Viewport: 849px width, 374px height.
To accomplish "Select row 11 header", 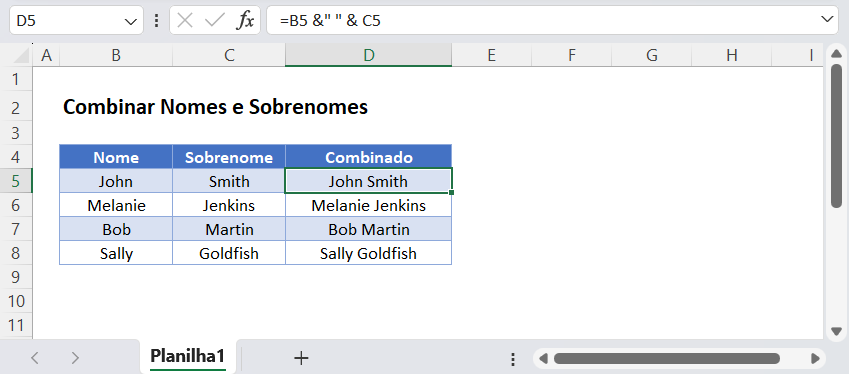I will point(16,325).
